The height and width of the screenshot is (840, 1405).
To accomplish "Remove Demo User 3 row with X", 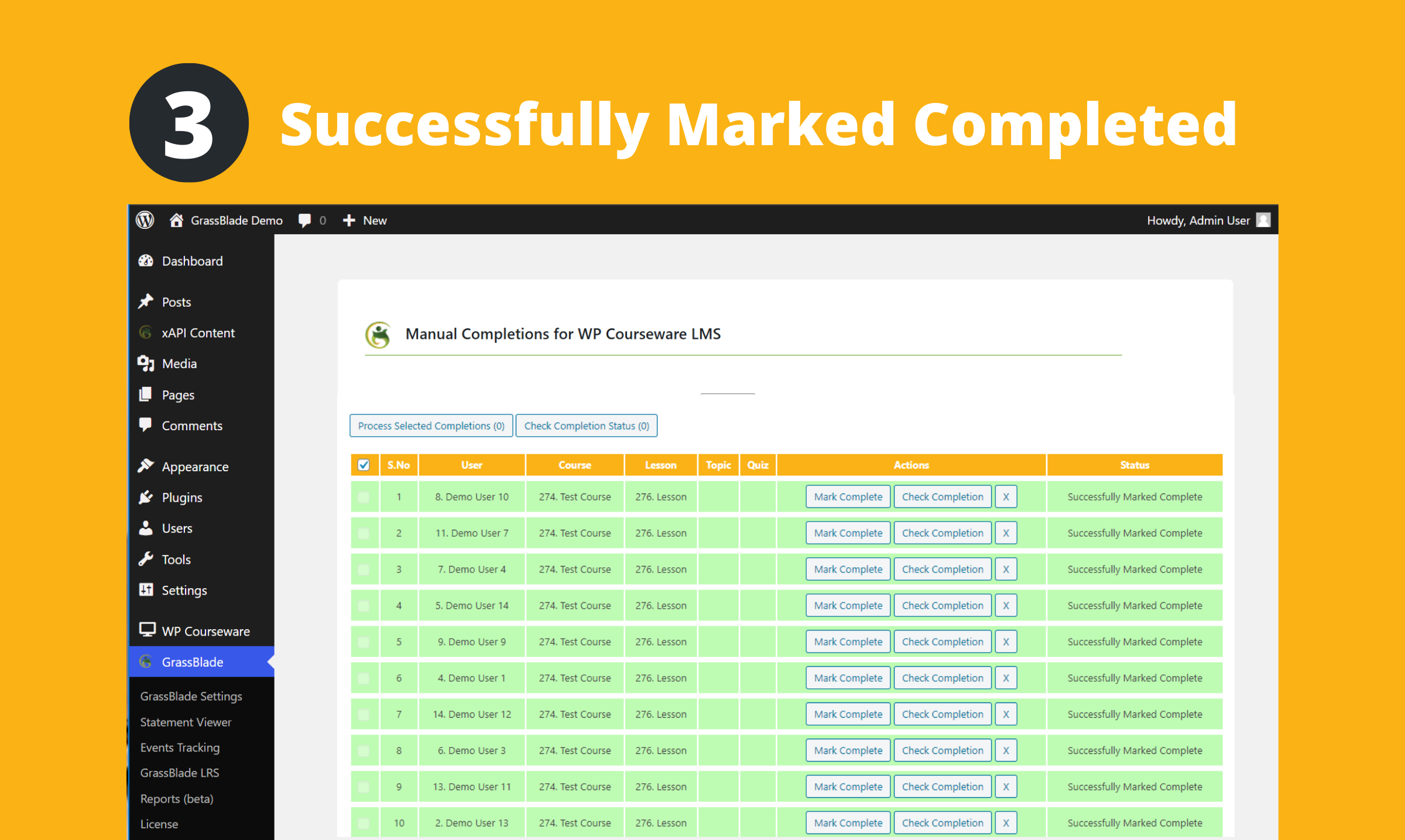I will pos(1006,750).
